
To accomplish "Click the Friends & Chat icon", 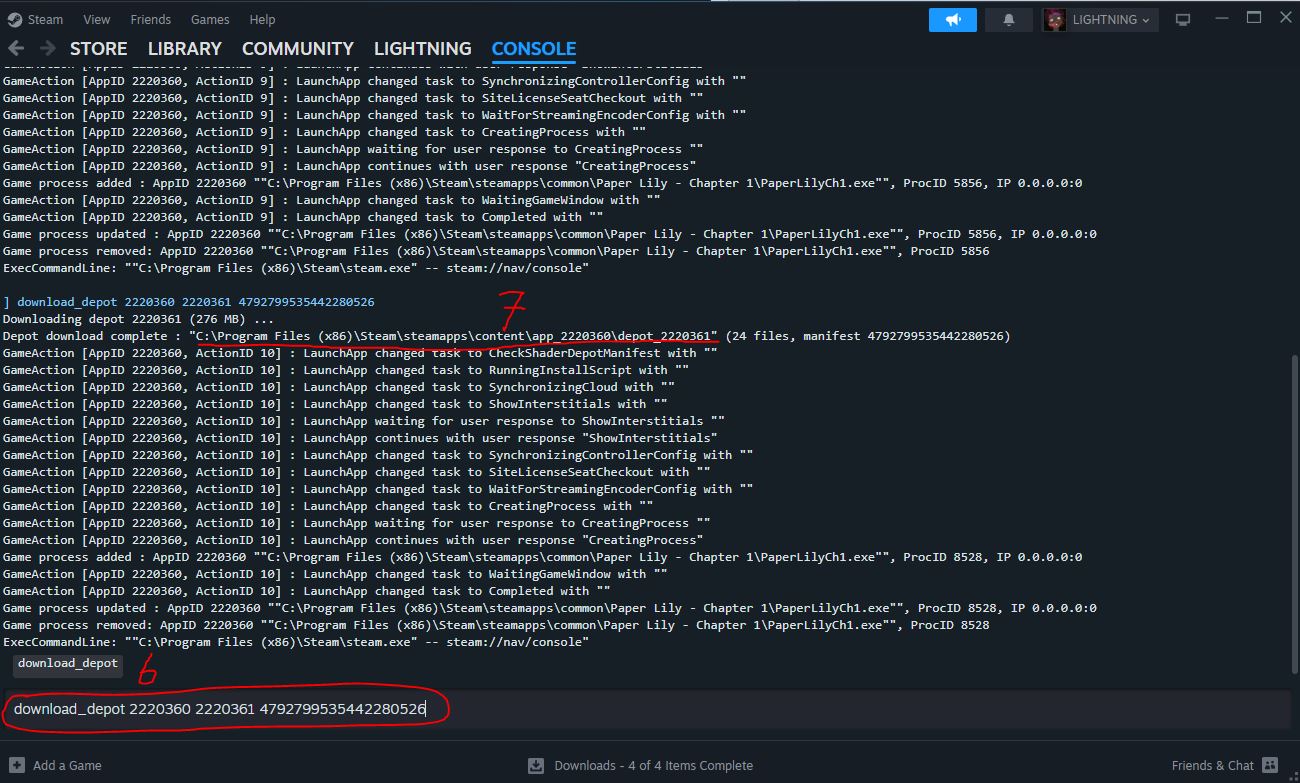I will coord(1270,765).
